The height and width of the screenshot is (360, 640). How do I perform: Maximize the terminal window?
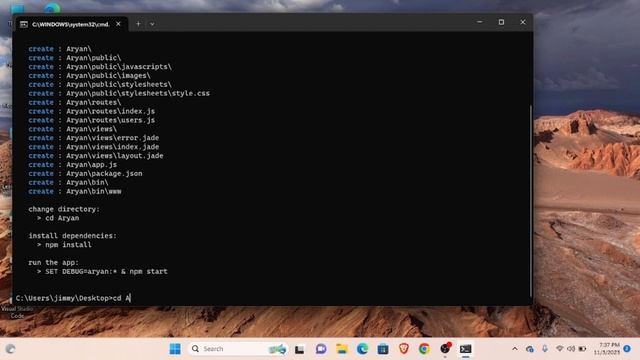point(501,22)
